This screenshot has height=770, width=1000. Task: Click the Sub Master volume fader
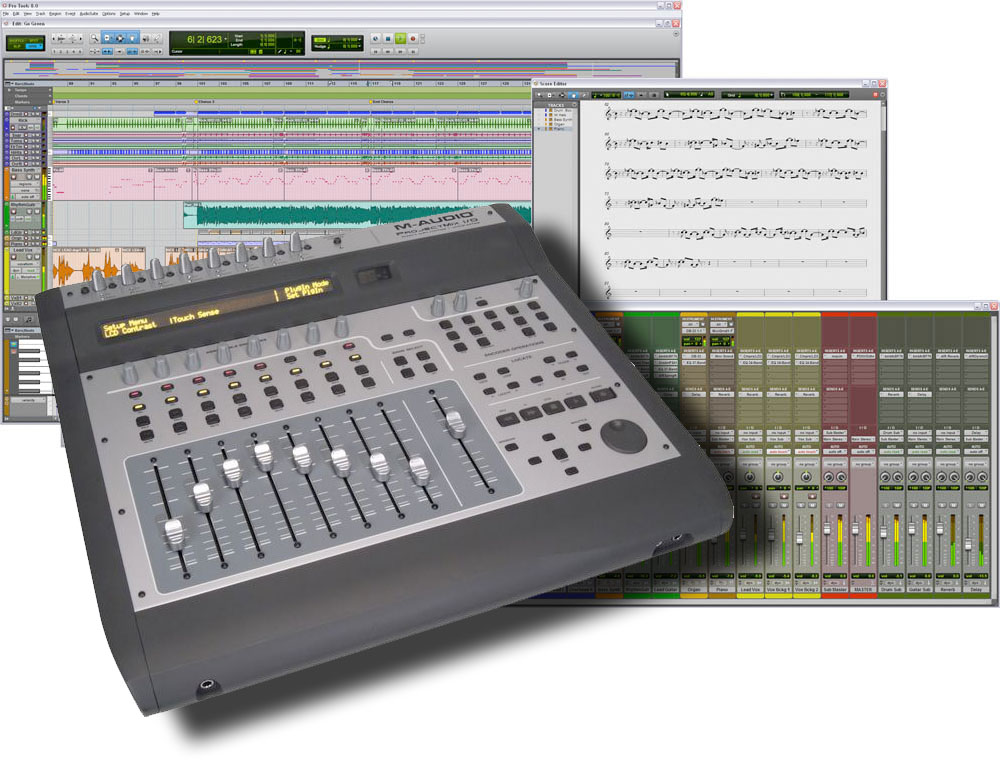click(x=827, y=529)
